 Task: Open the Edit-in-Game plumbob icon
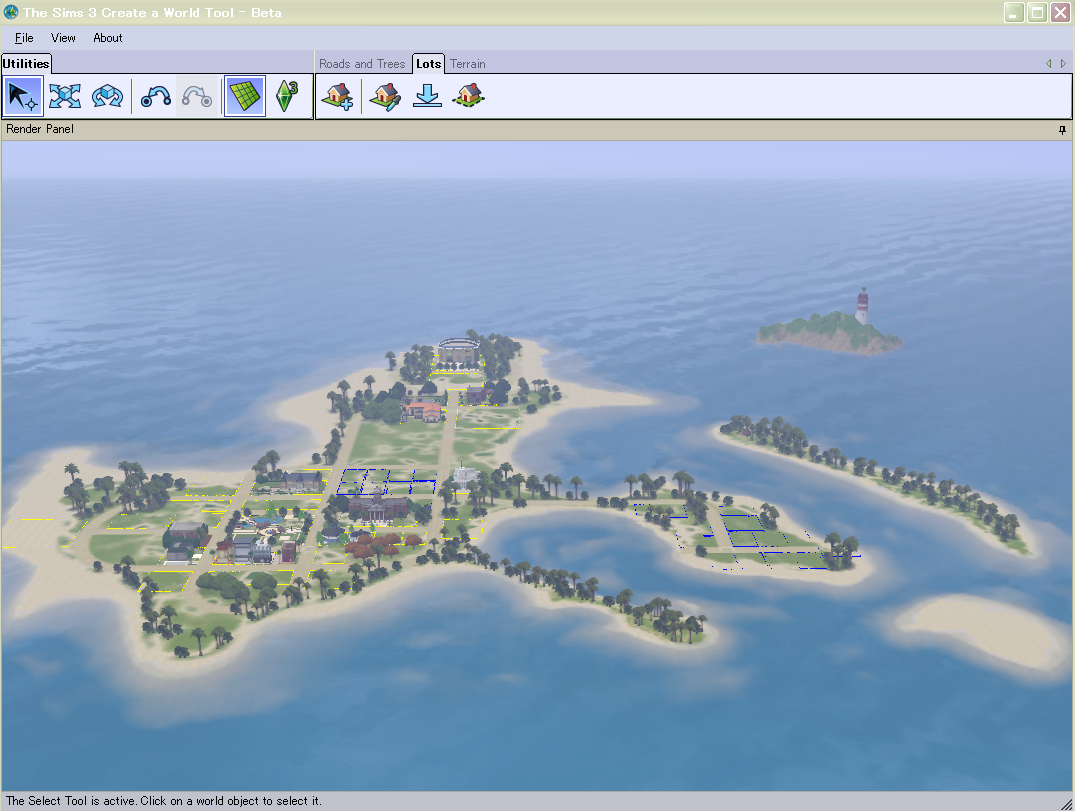pos(288,95)
